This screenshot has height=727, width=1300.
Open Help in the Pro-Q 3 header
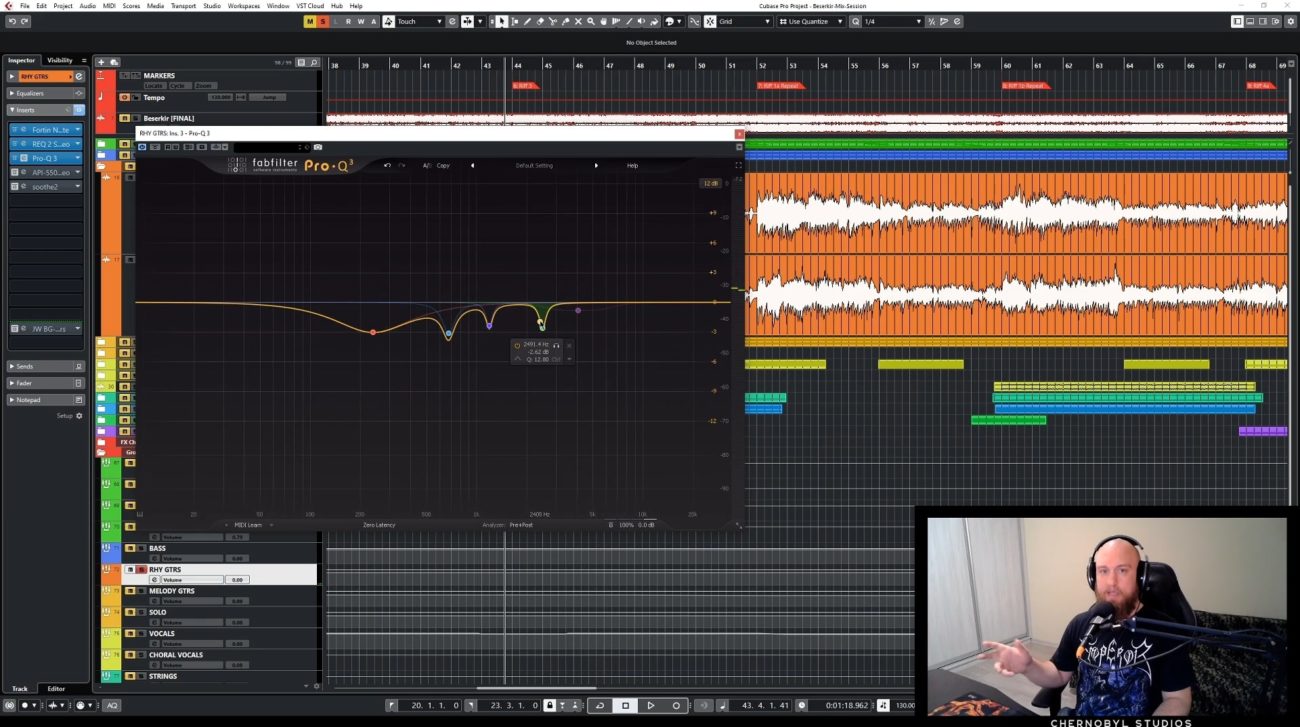[632, 165]
